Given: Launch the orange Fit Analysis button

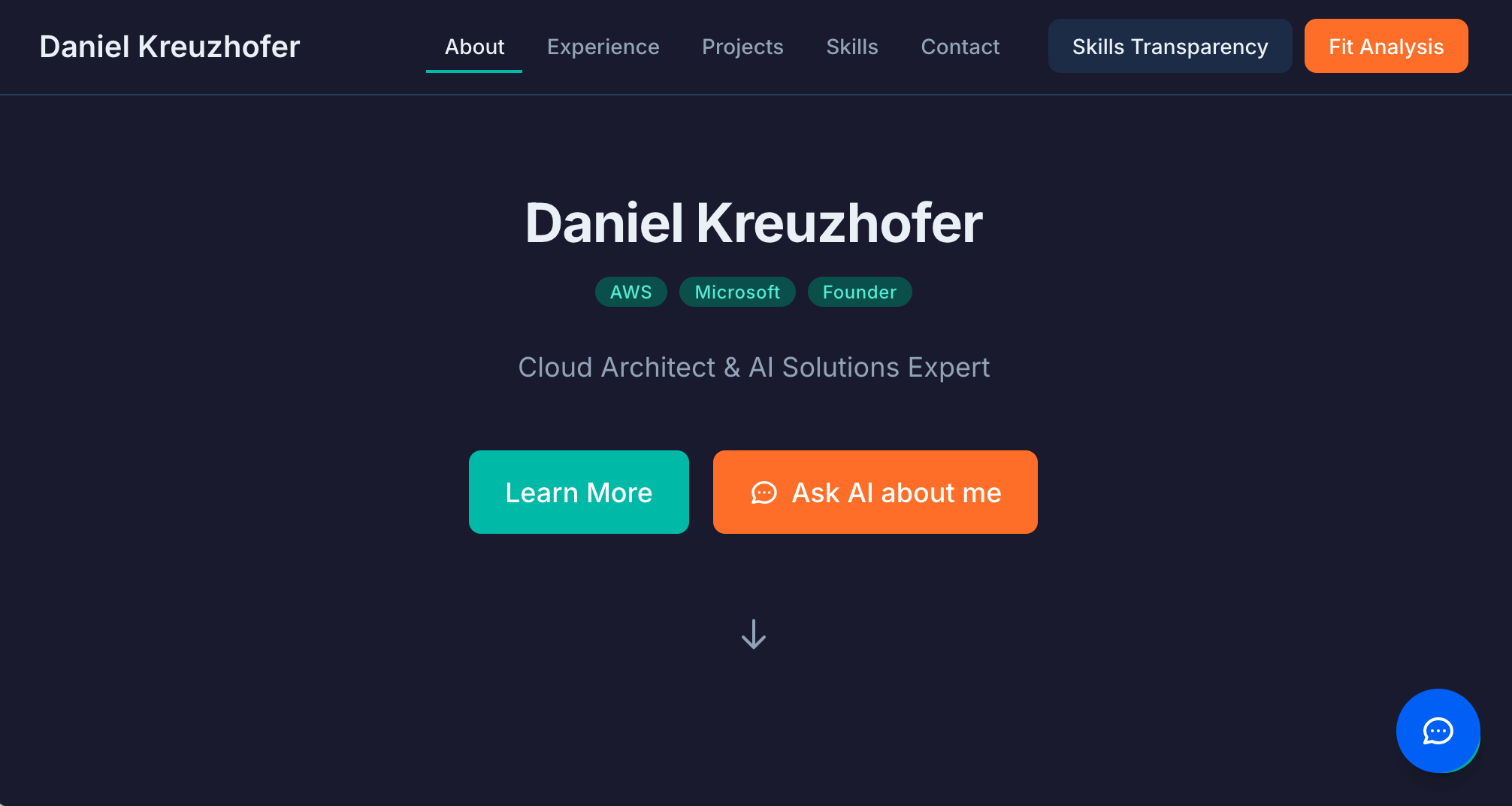Looking at the screenshot, I should (1386, 47).
